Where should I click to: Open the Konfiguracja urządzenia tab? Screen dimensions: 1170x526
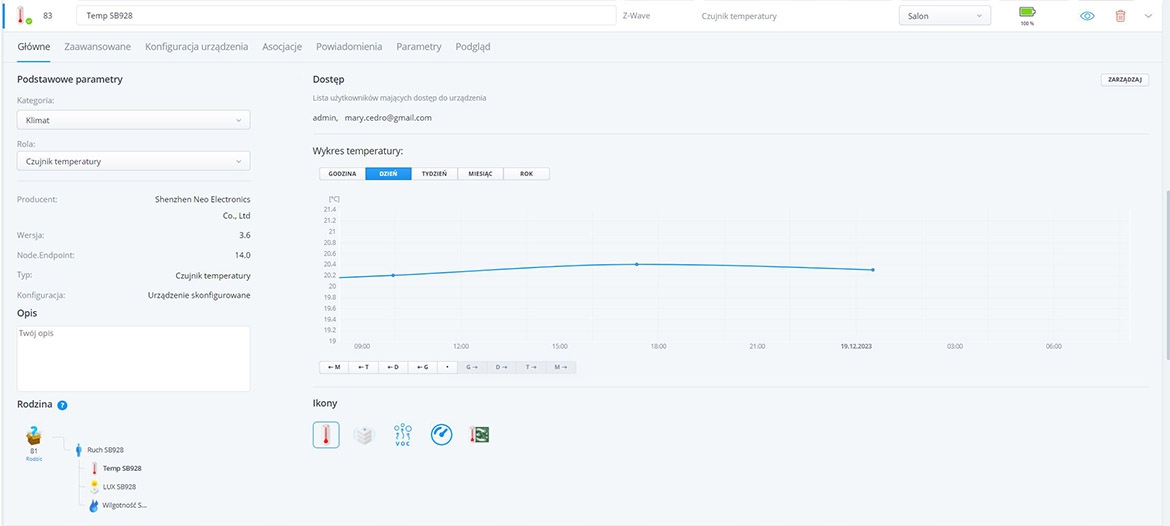click(x=196, y=47)
